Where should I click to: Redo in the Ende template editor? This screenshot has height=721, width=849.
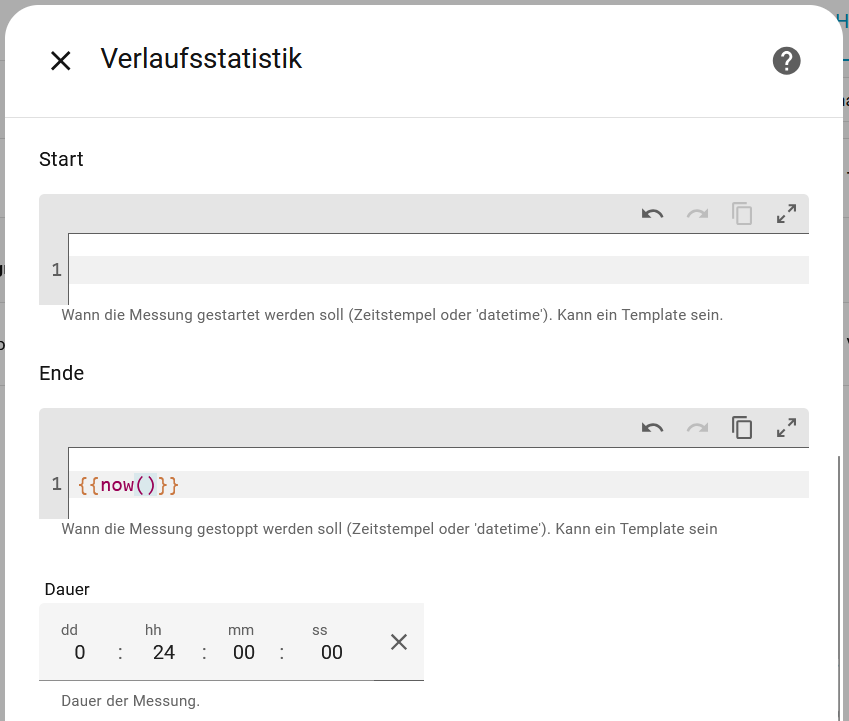[697, 428]
